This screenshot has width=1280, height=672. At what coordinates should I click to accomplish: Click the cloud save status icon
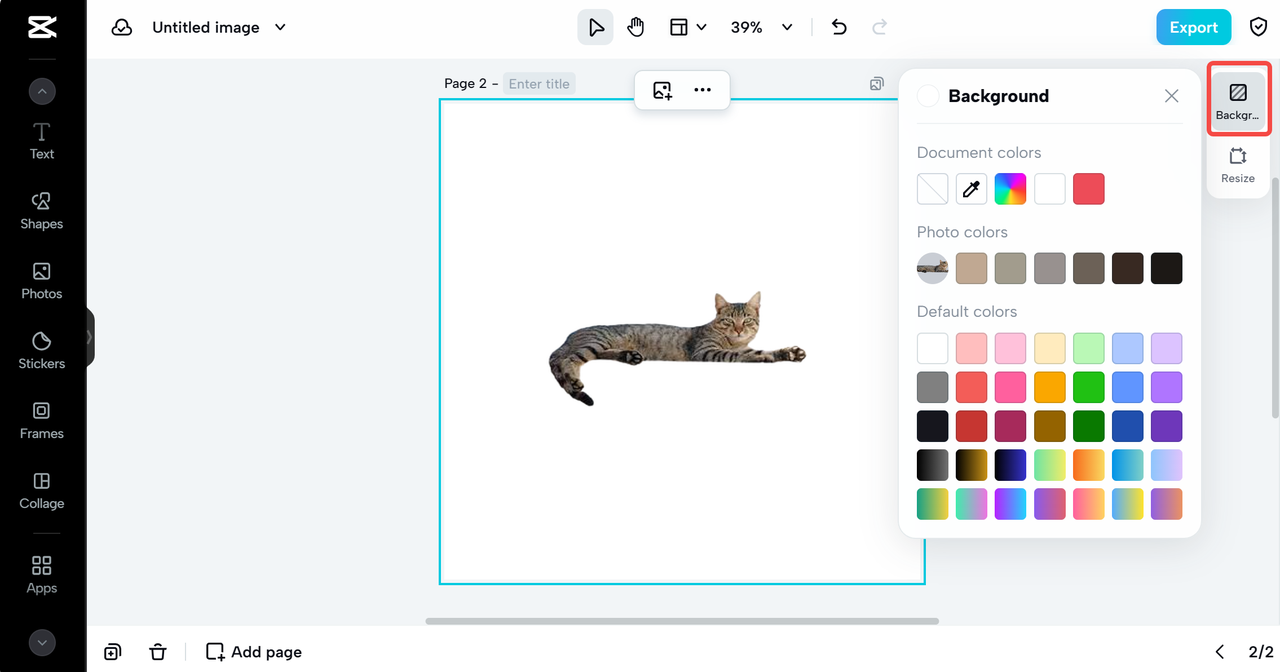coord(122,27)
